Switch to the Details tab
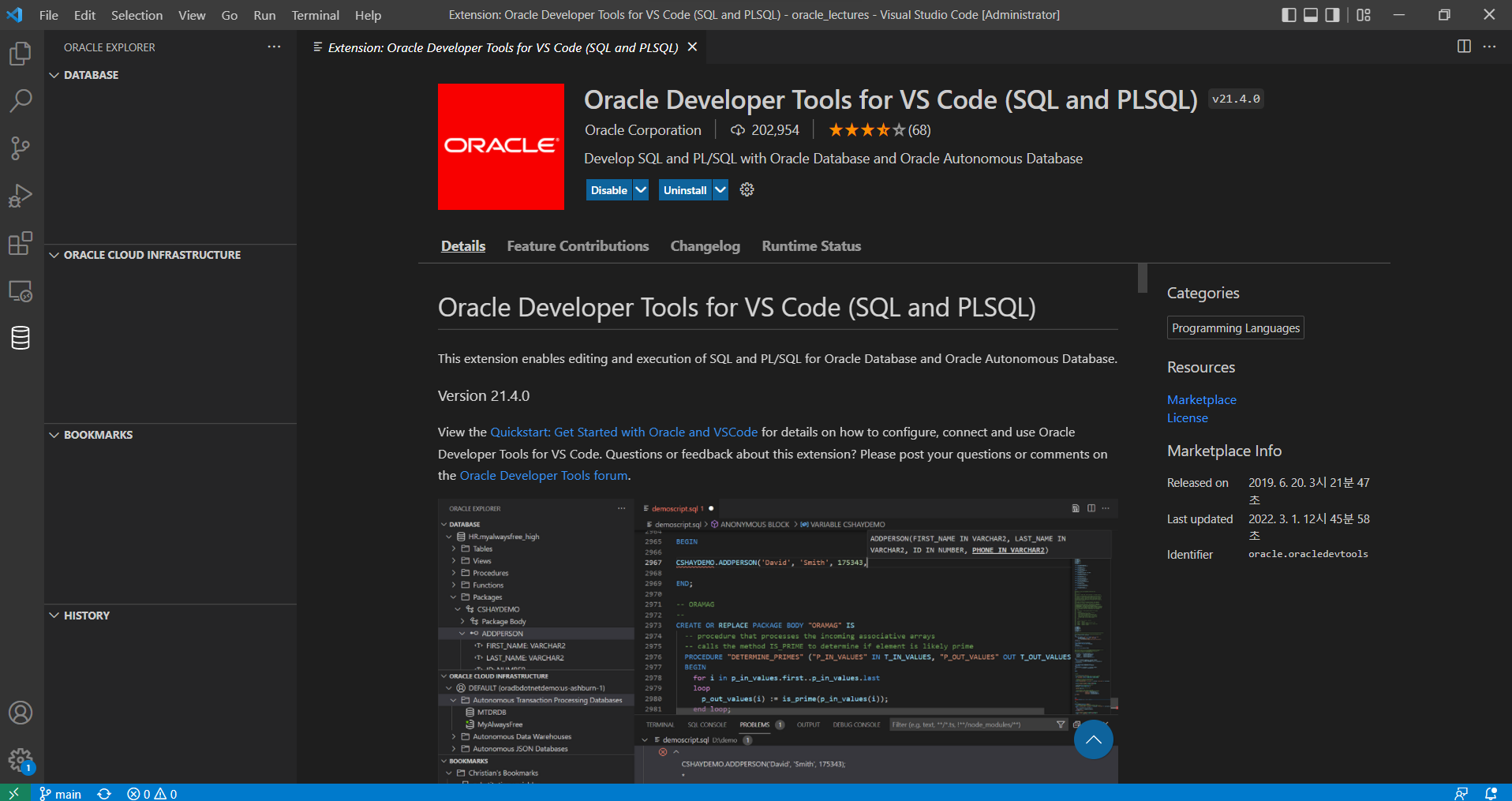This screenshot has width=1512, height=801. click(463, 246)
